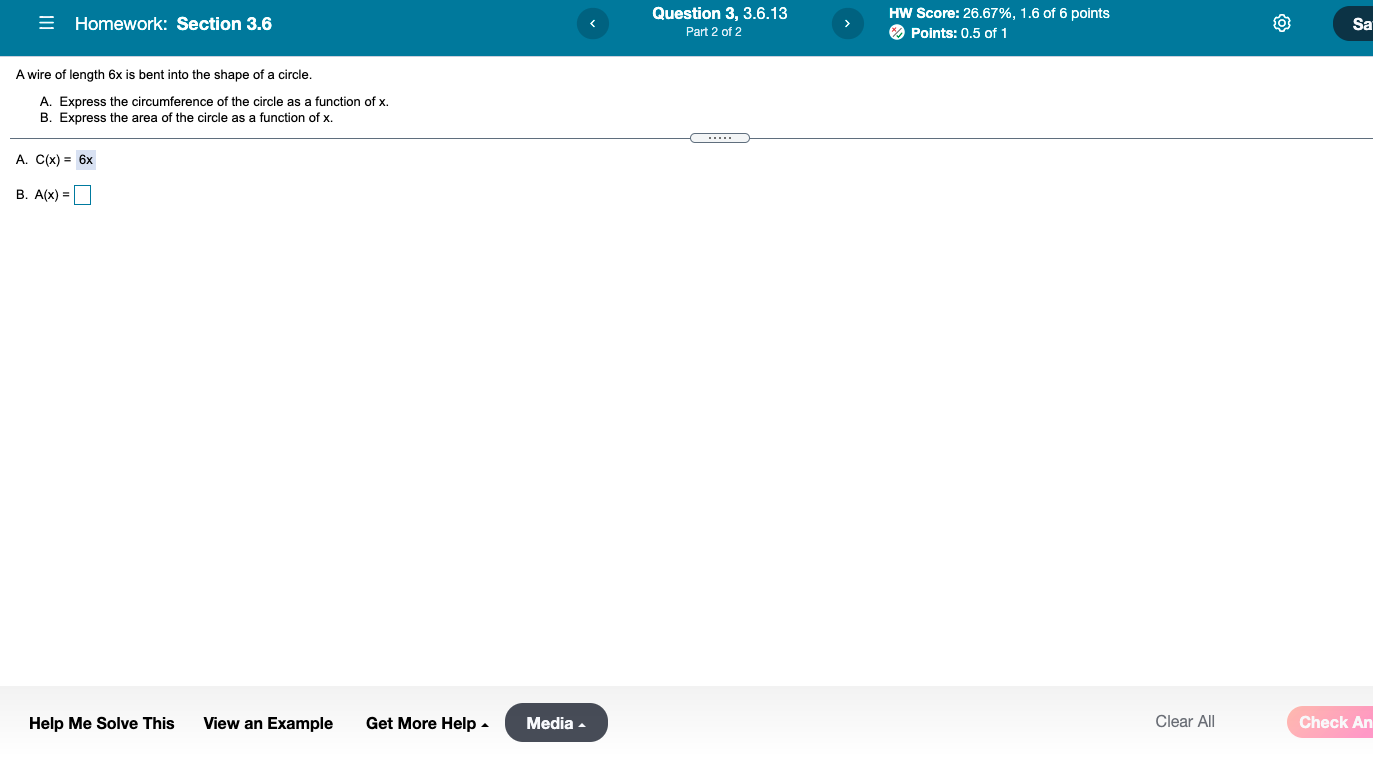Screen dimensions: 1373x762
Task: Click the Check Answer button
Action: 1330,722
